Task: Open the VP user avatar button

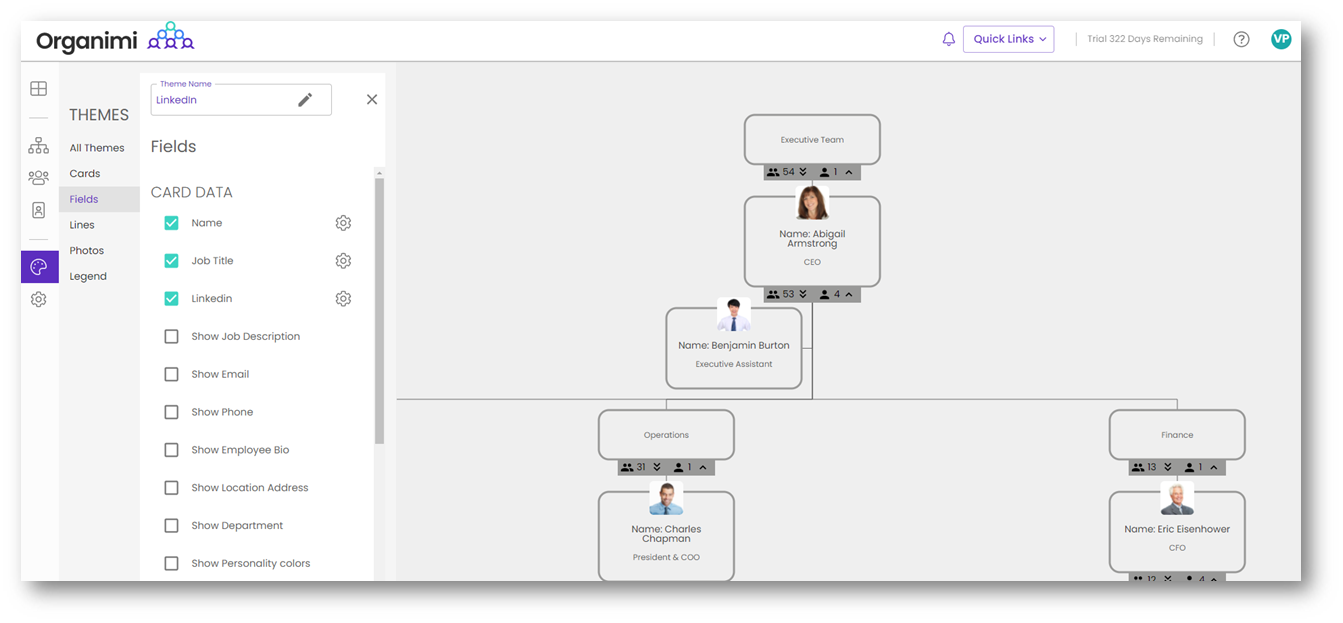Action: [x=1281, y=39]
